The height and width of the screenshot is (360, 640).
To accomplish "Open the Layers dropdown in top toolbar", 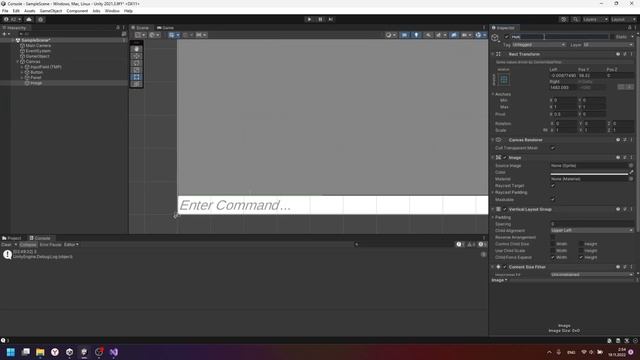I will click(595, 19).
